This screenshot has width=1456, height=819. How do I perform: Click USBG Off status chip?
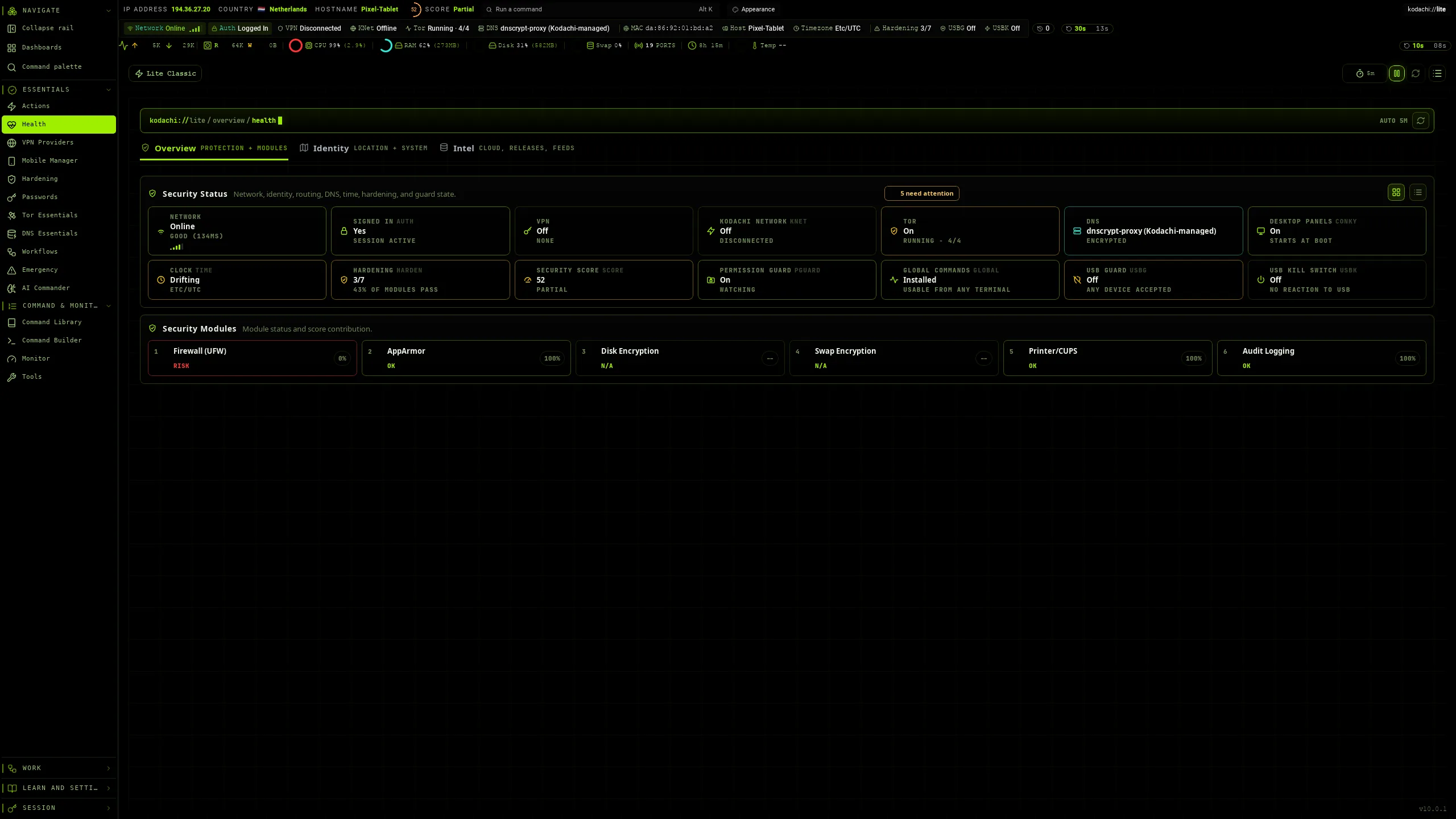tap(958, 28)
